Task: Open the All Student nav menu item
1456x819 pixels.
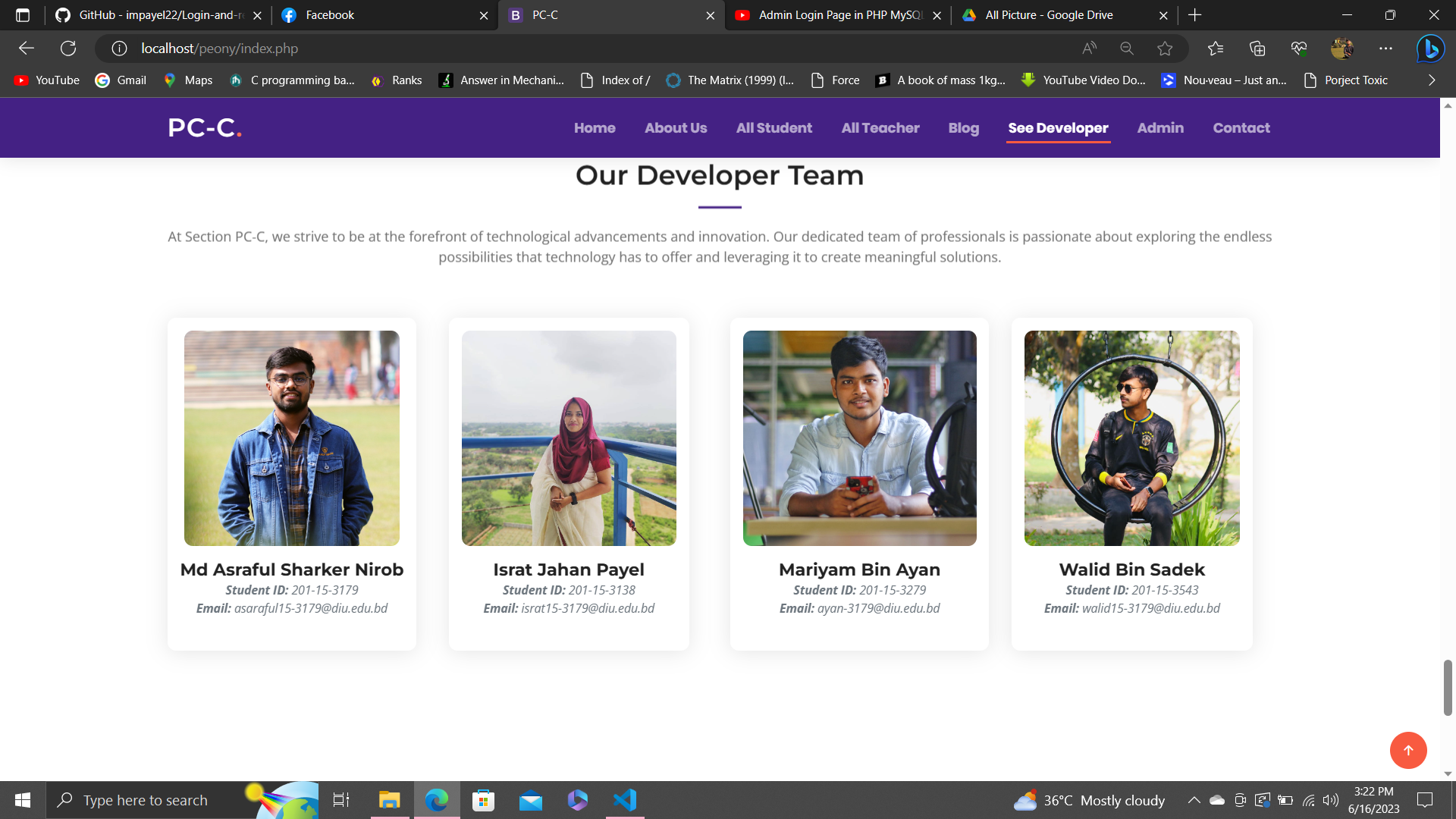Action: tap(773, 128)
